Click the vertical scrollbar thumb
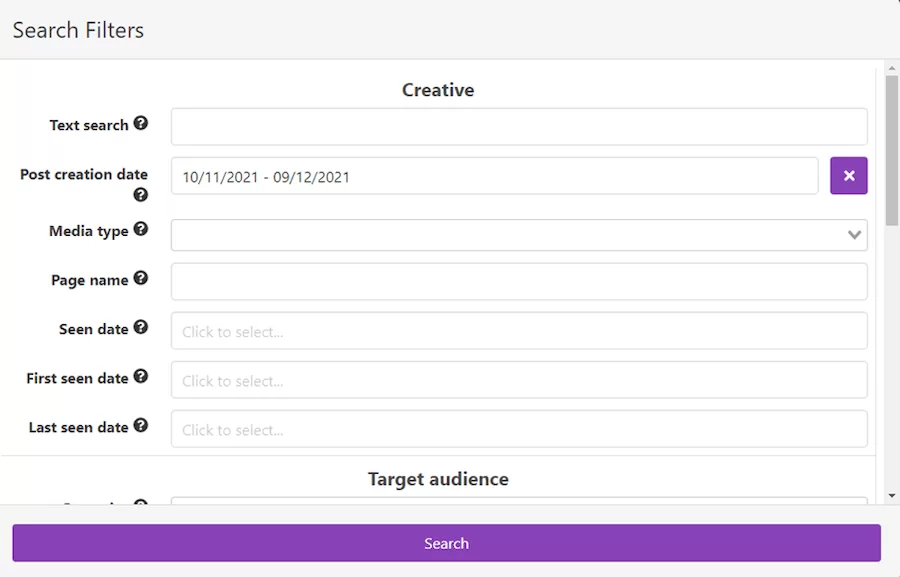The height and width of the screenshot is (577, 900). tap(891, 150)
